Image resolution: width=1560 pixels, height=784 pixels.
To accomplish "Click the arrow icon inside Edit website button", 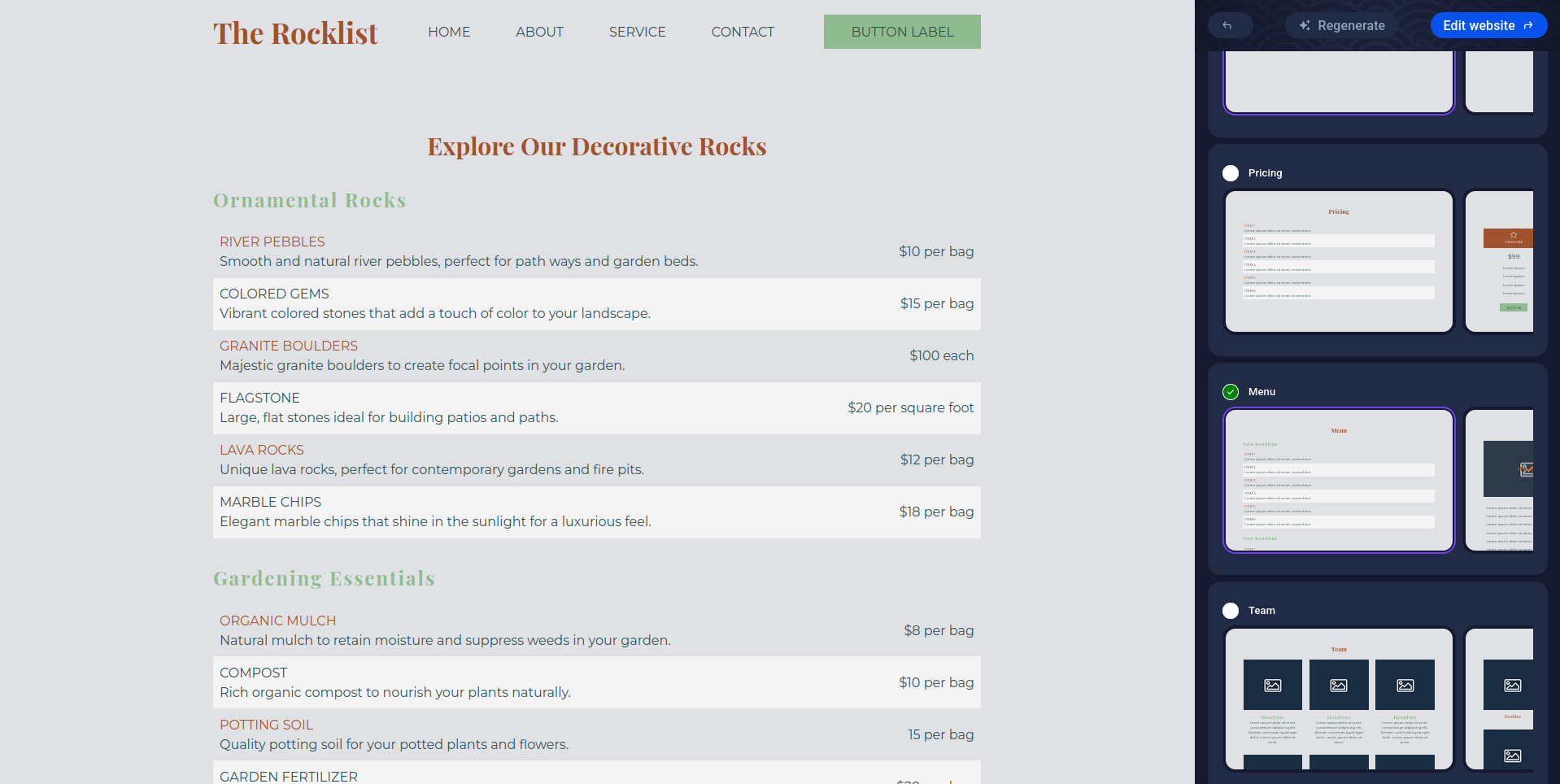I will tap(1527, 25).
